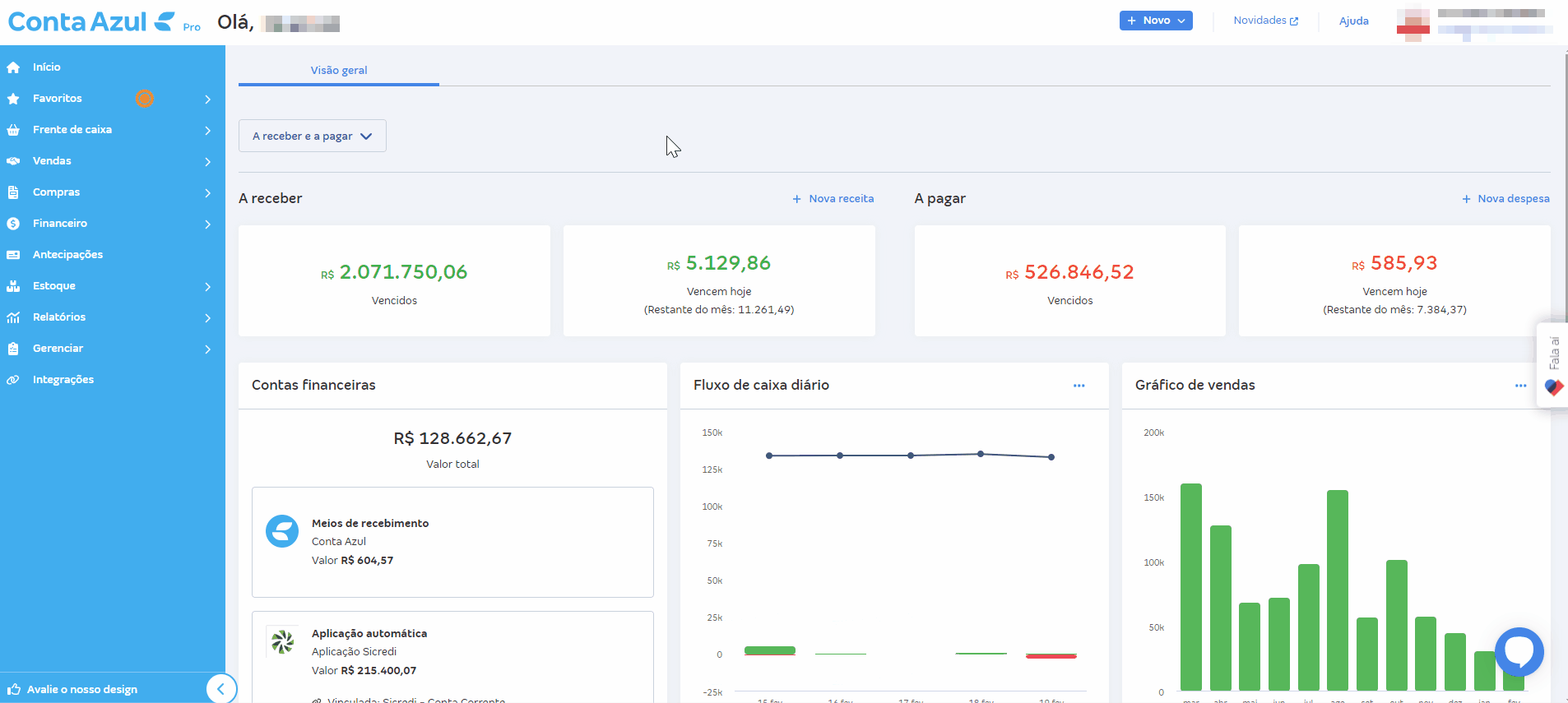The width and height of the screenshot is (1568, 703).
Task: Open the Novidades link
Action: tap(1266, 21)
